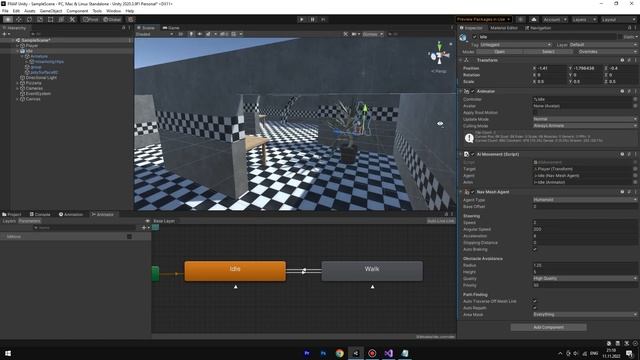Toggle scene audio icon
This screenshot has width=640, height=360.
coord(200,34)
